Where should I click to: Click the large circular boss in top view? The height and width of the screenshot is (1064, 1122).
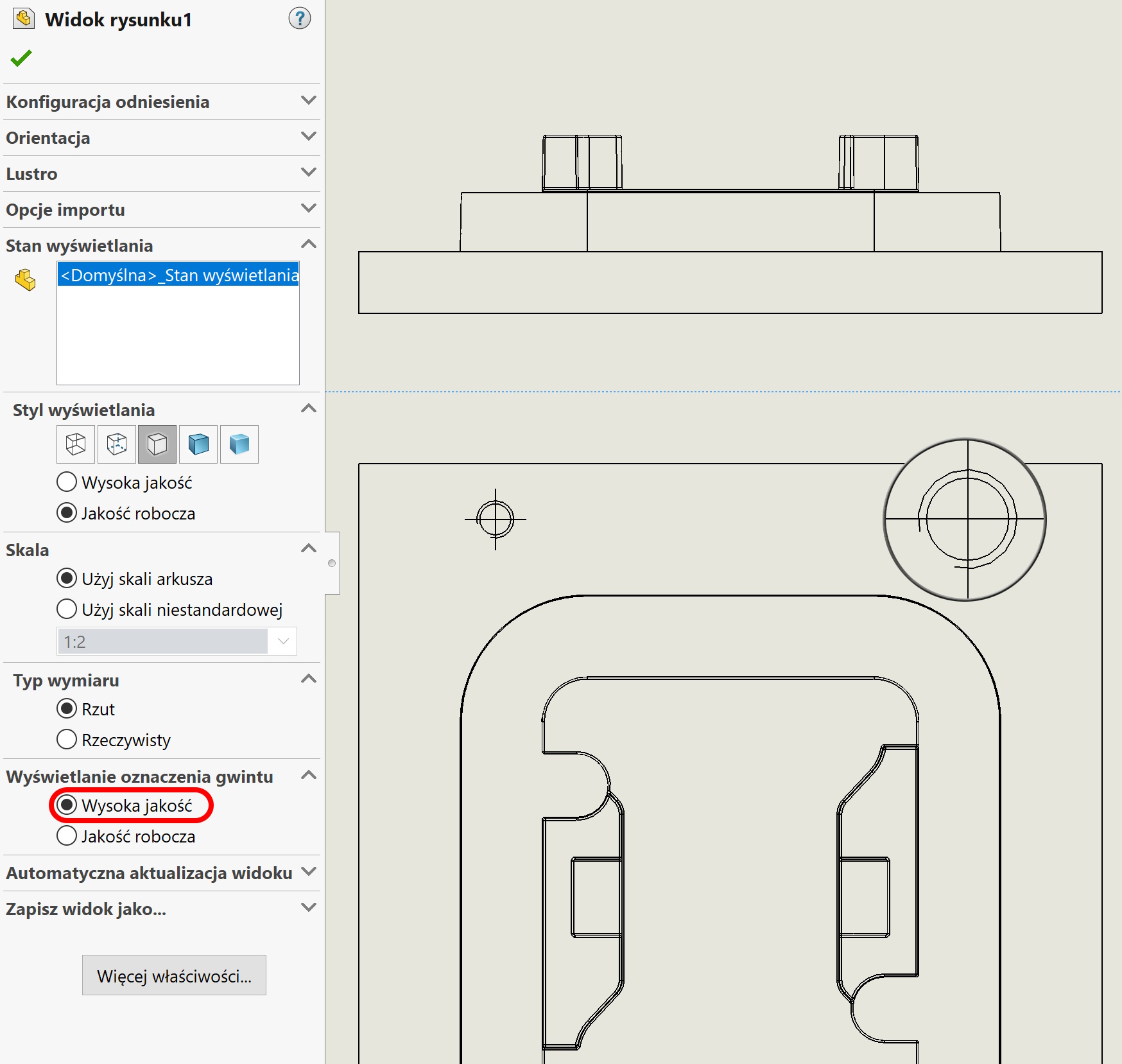966,520
